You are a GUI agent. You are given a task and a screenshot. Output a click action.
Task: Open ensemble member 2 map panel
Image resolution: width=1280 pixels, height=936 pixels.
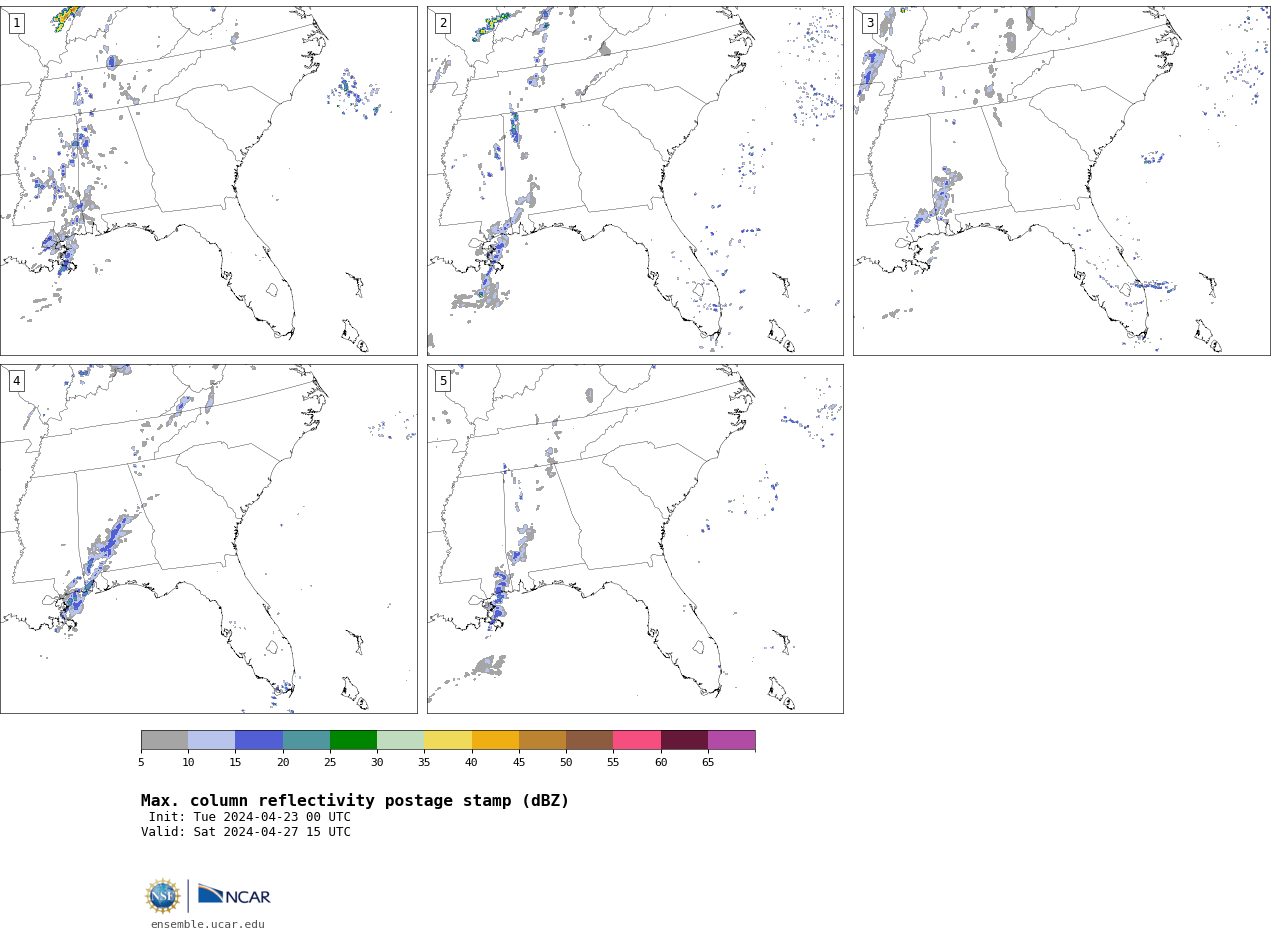635,181
